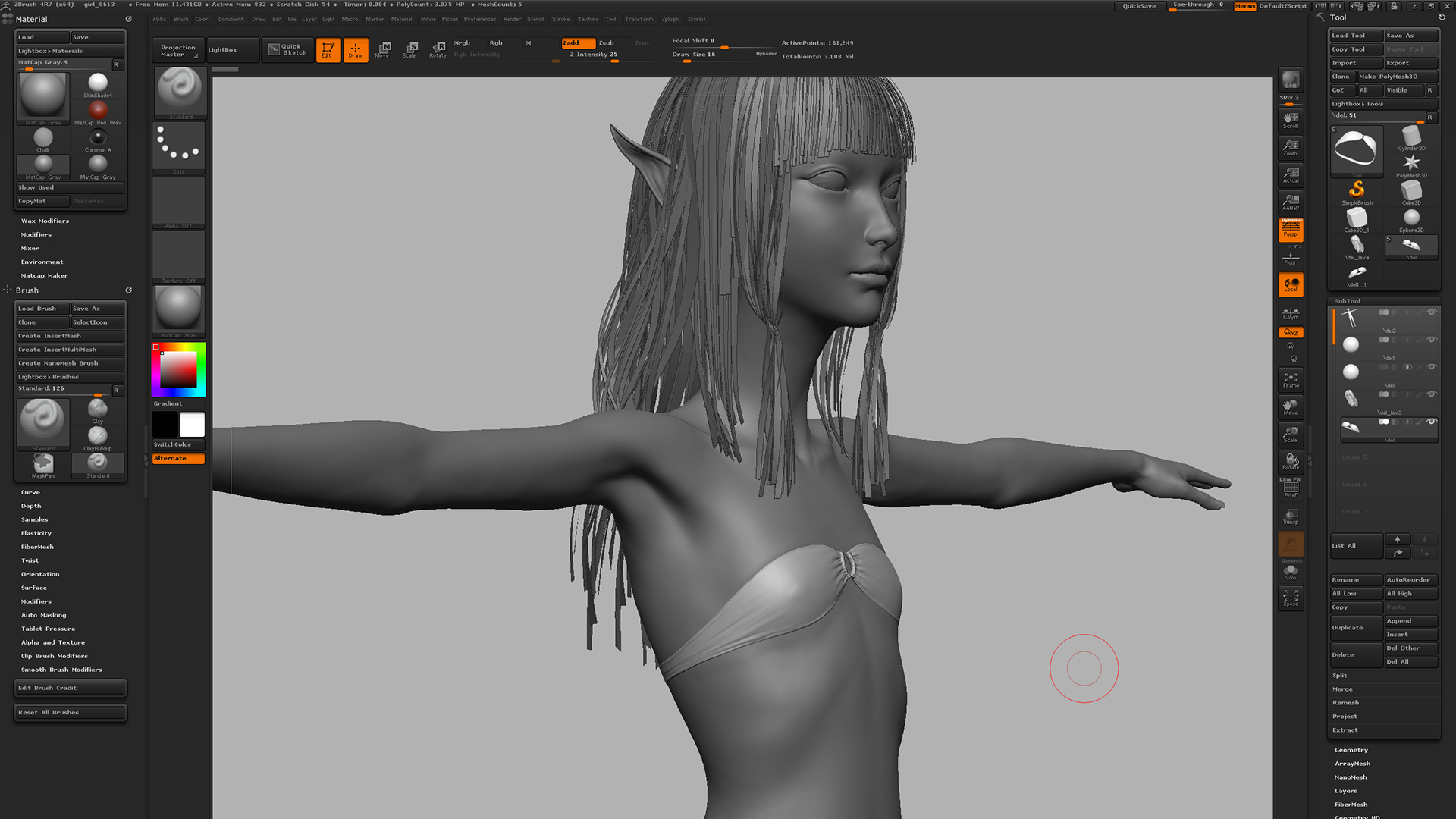Click the current stroke Dots thumbnail
The image size is (1456, 819).
point(179,147)
